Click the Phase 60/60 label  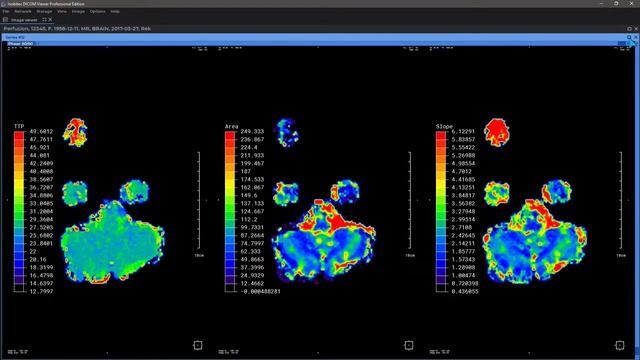pos(20,43)
